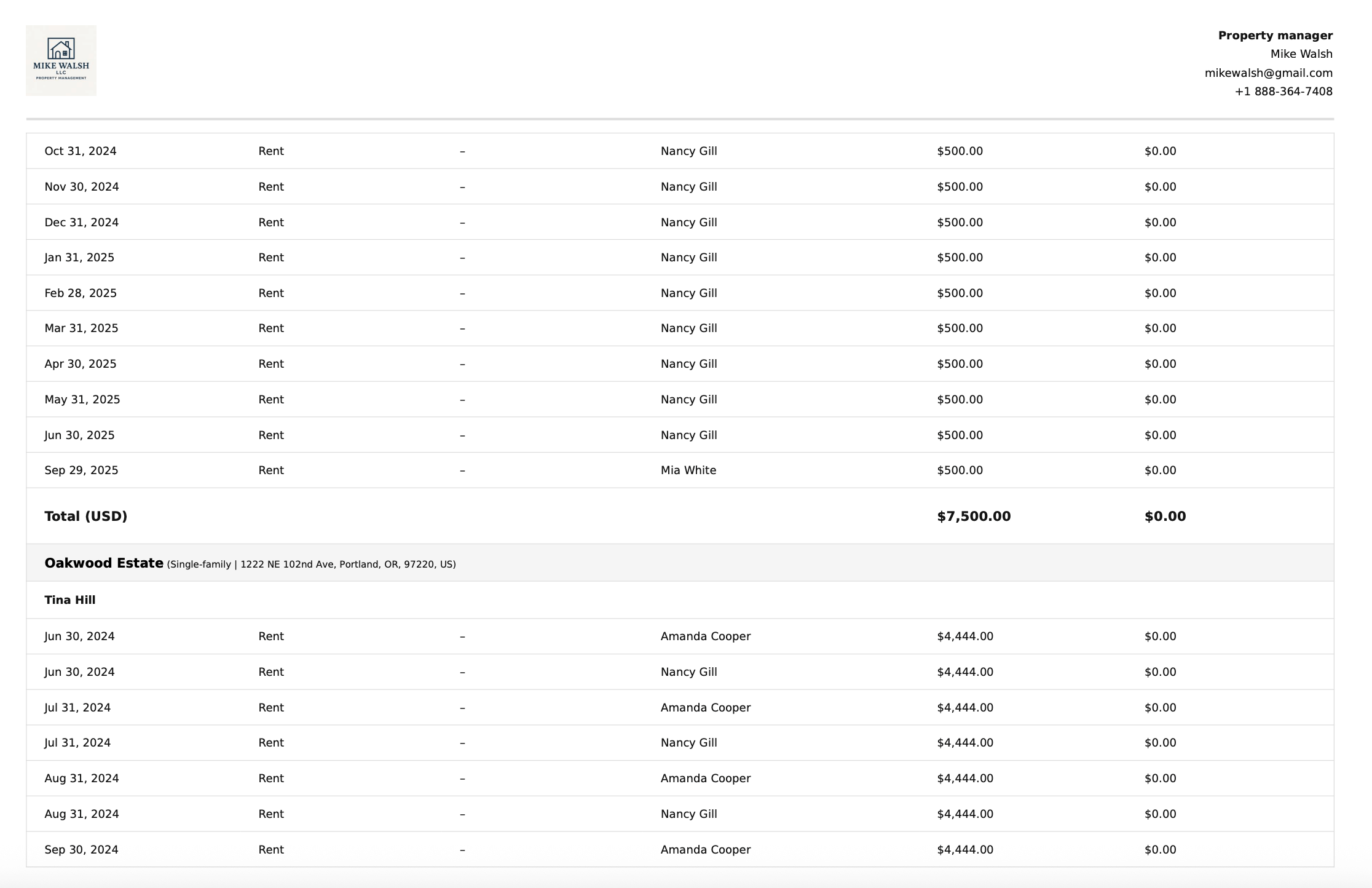Click the $500.00 amount for May 31, 2025
This screenshot has width=1372, height=888.
(x=960, y=400)
